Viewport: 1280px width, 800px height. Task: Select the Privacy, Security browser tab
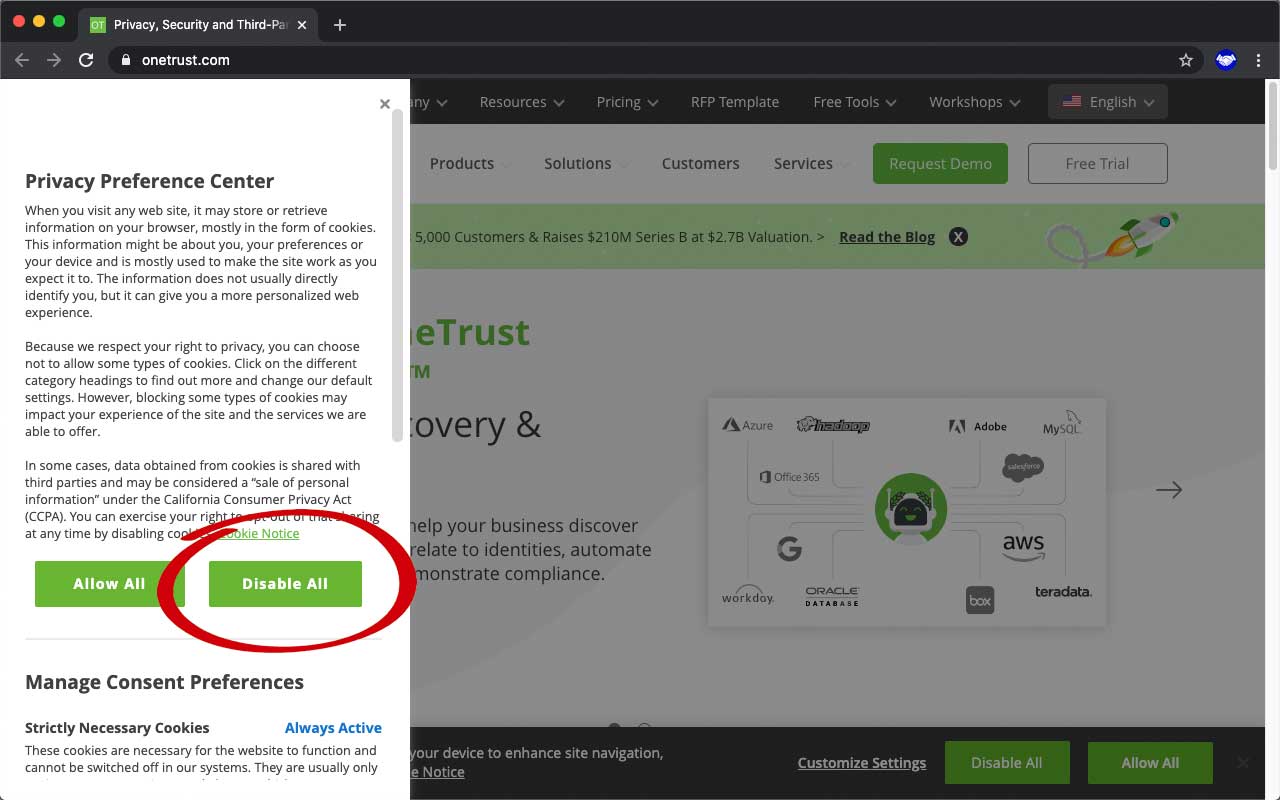(x=199, y=25)
